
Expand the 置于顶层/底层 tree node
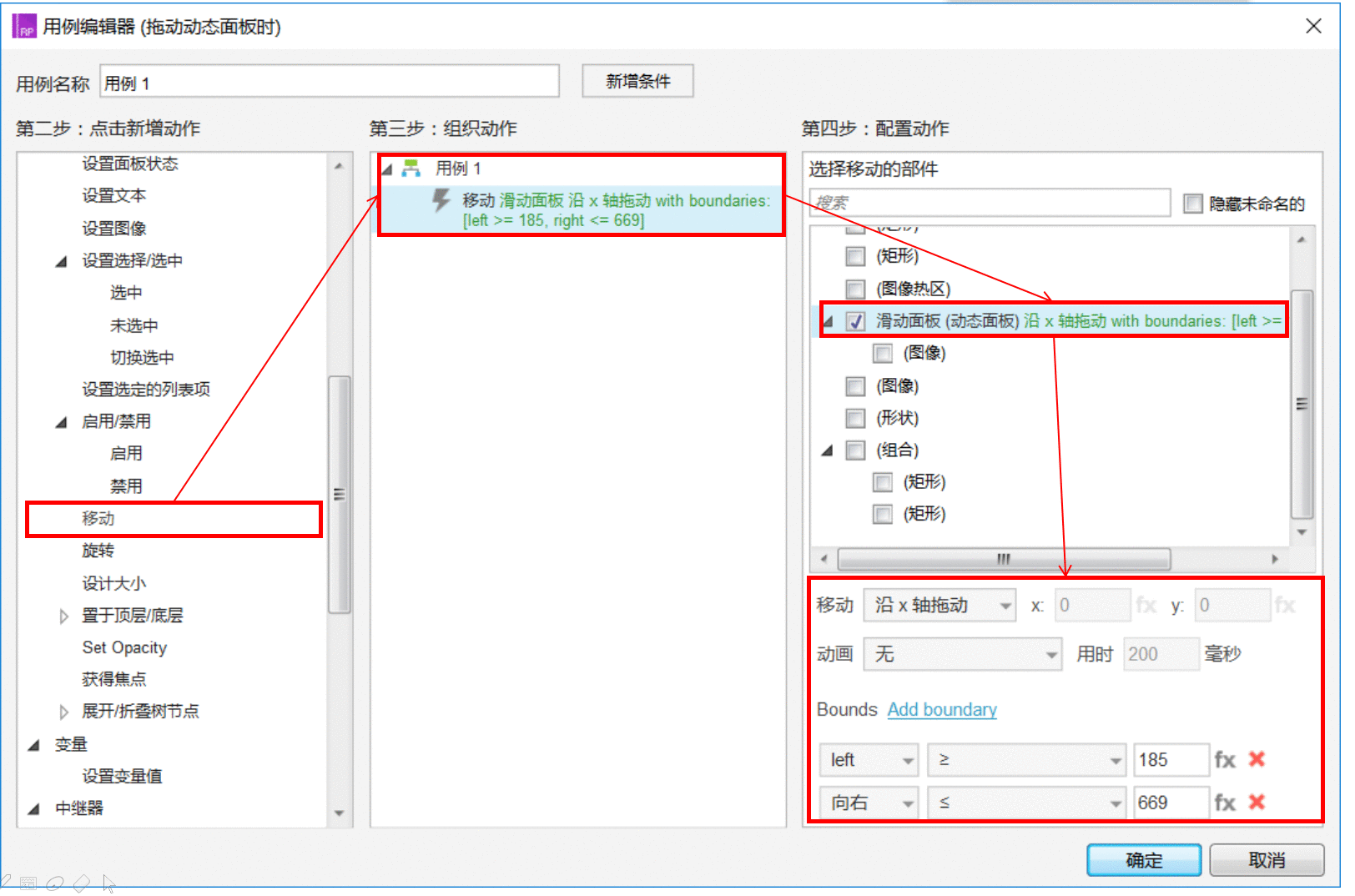63,617
